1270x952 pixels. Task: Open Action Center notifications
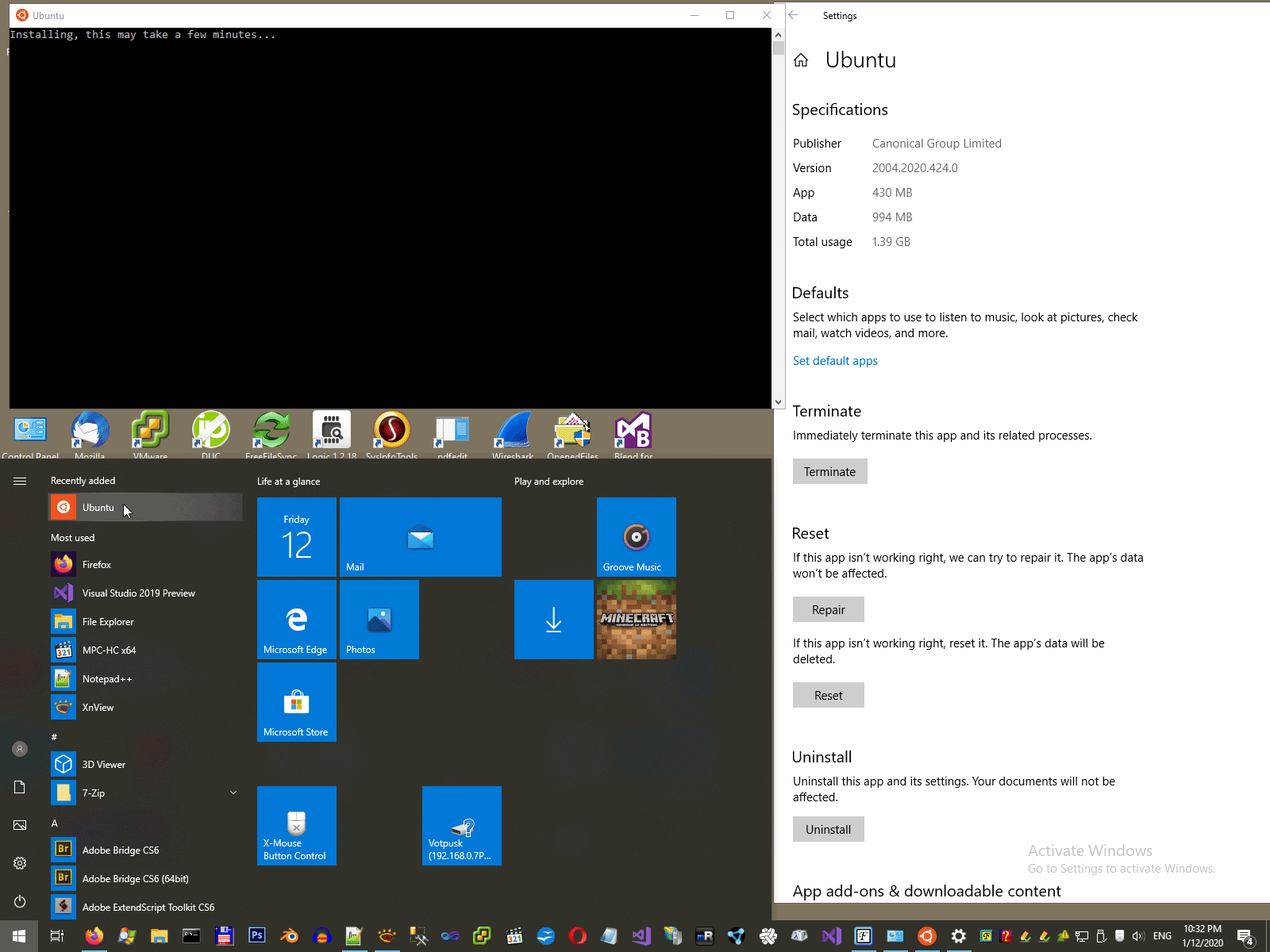(1246, 936)
